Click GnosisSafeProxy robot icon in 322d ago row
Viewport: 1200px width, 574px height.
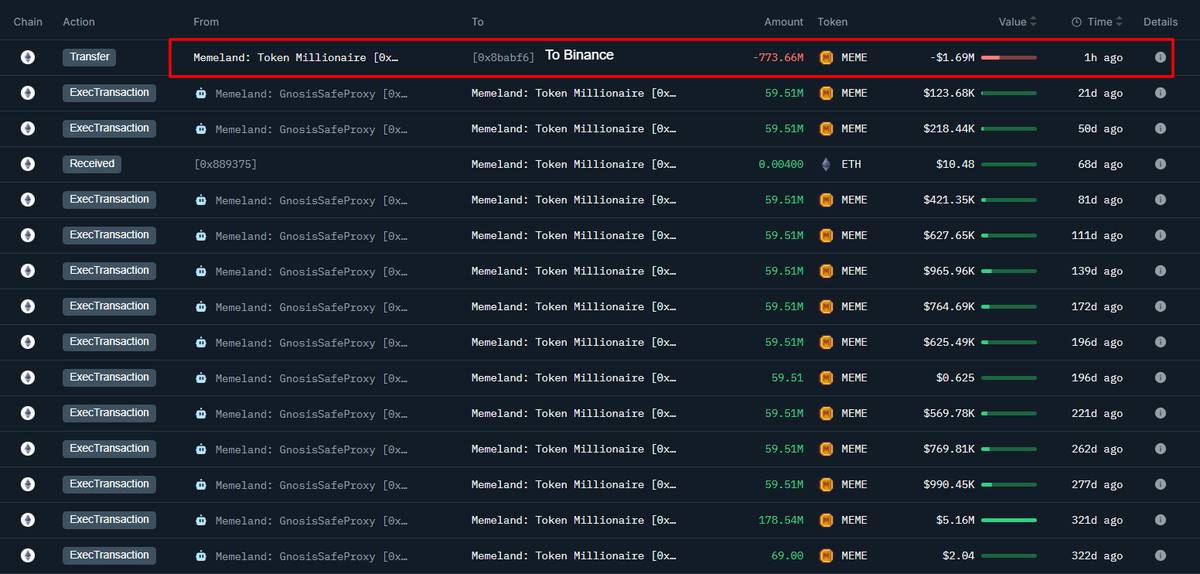coord(201,556)
